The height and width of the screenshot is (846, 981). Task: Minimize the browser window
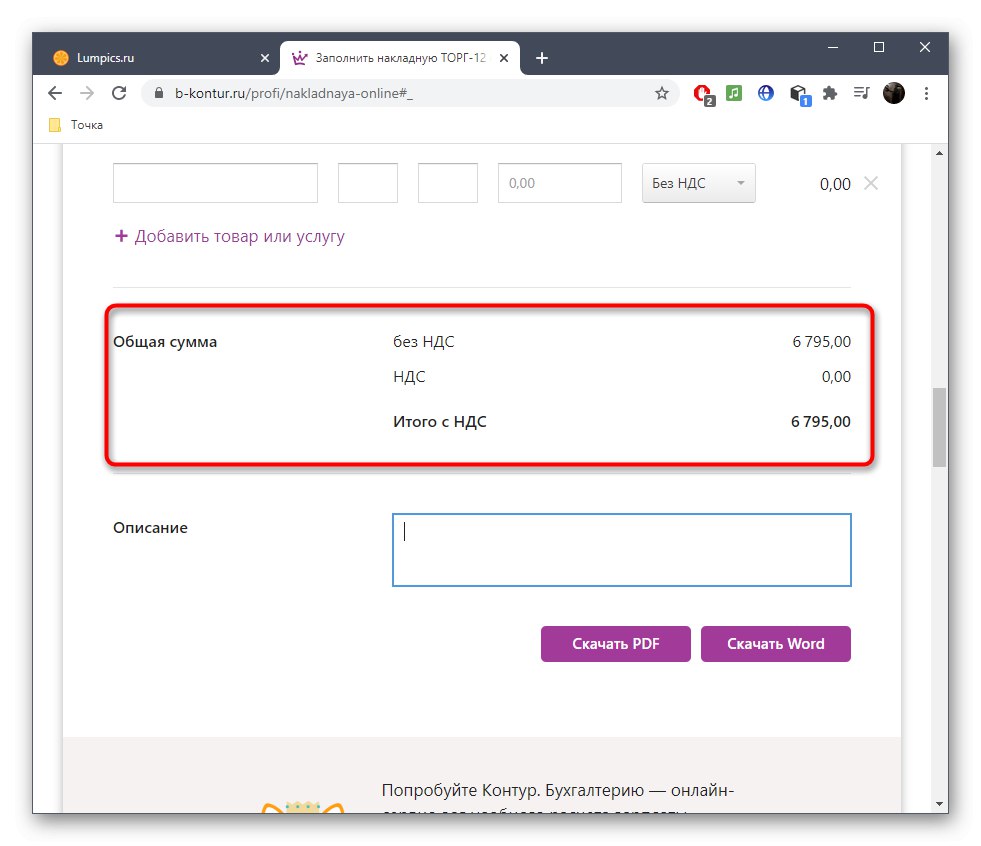pyautogui.click(x=833, y=48)
